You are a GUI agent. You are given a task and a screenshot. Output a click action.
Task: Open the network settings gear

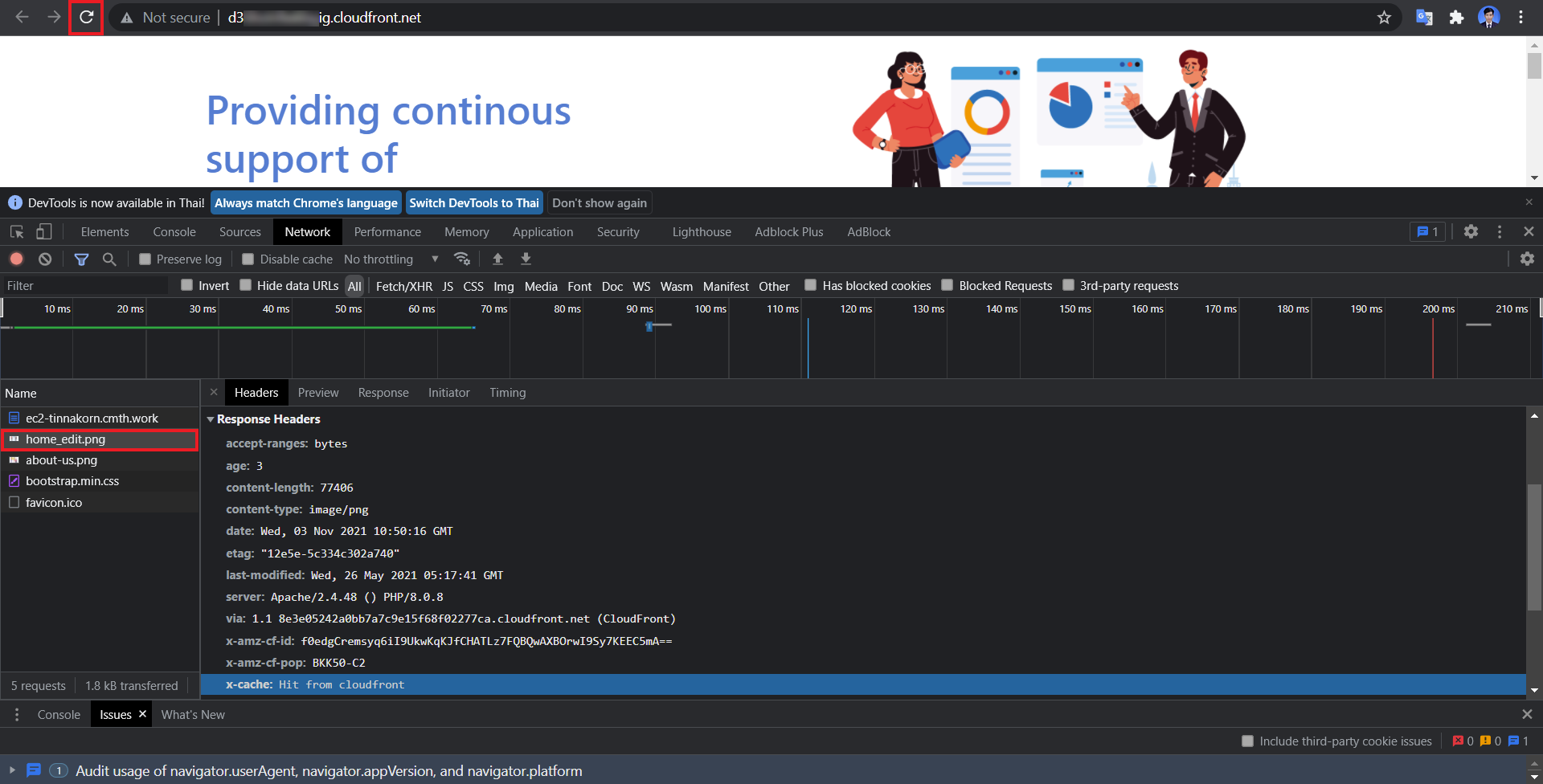tap(1527, 259)
